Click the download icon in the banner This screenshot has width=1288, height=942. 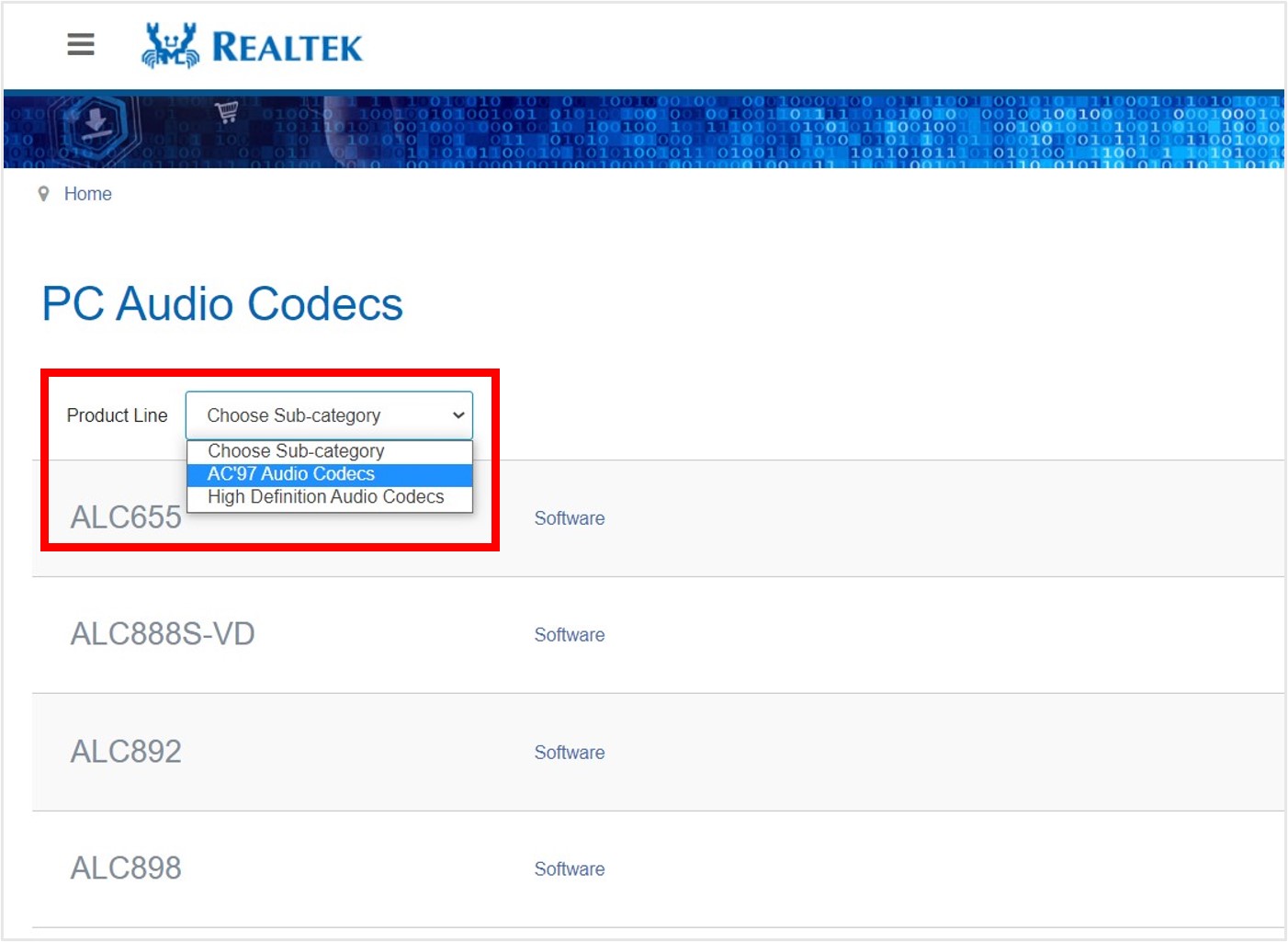95,123
